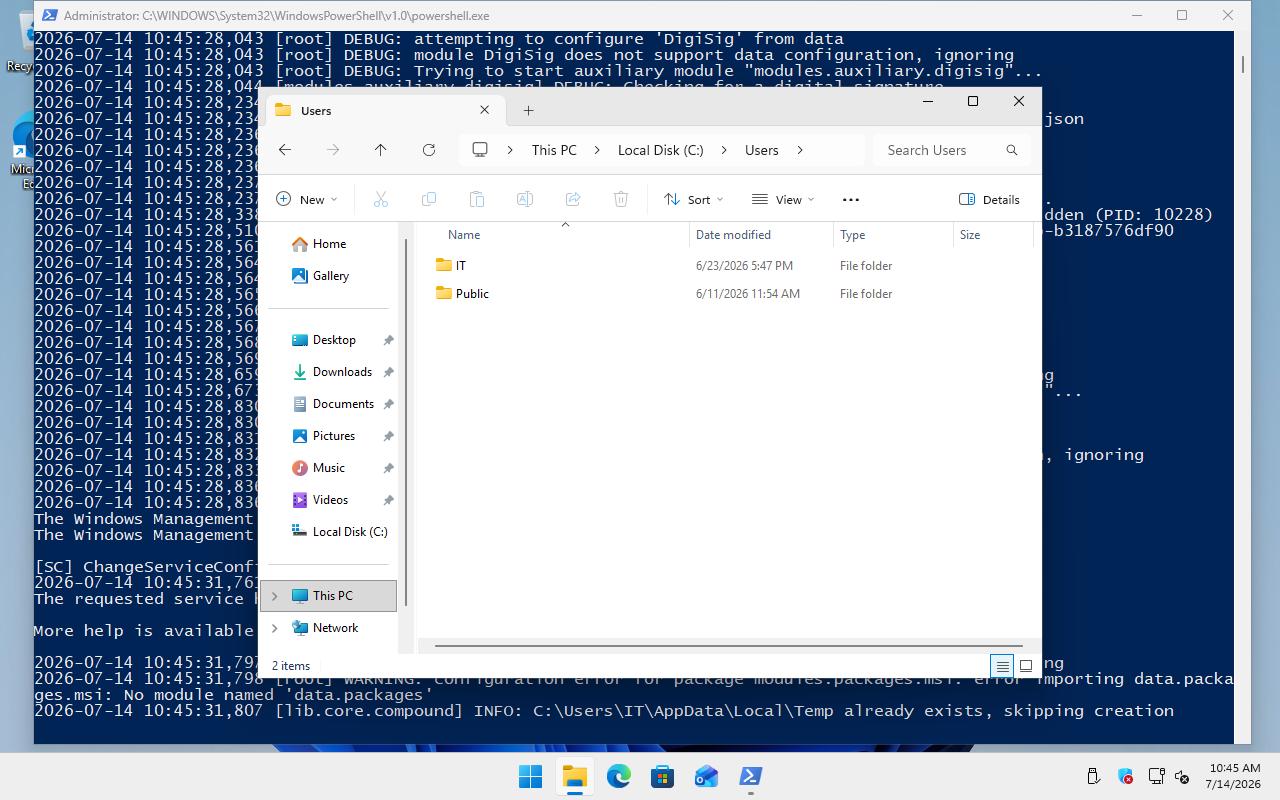Viewport: 1280px width, 800px height.
Task: Click the search magnifier icon
Action: [1012, 150]
